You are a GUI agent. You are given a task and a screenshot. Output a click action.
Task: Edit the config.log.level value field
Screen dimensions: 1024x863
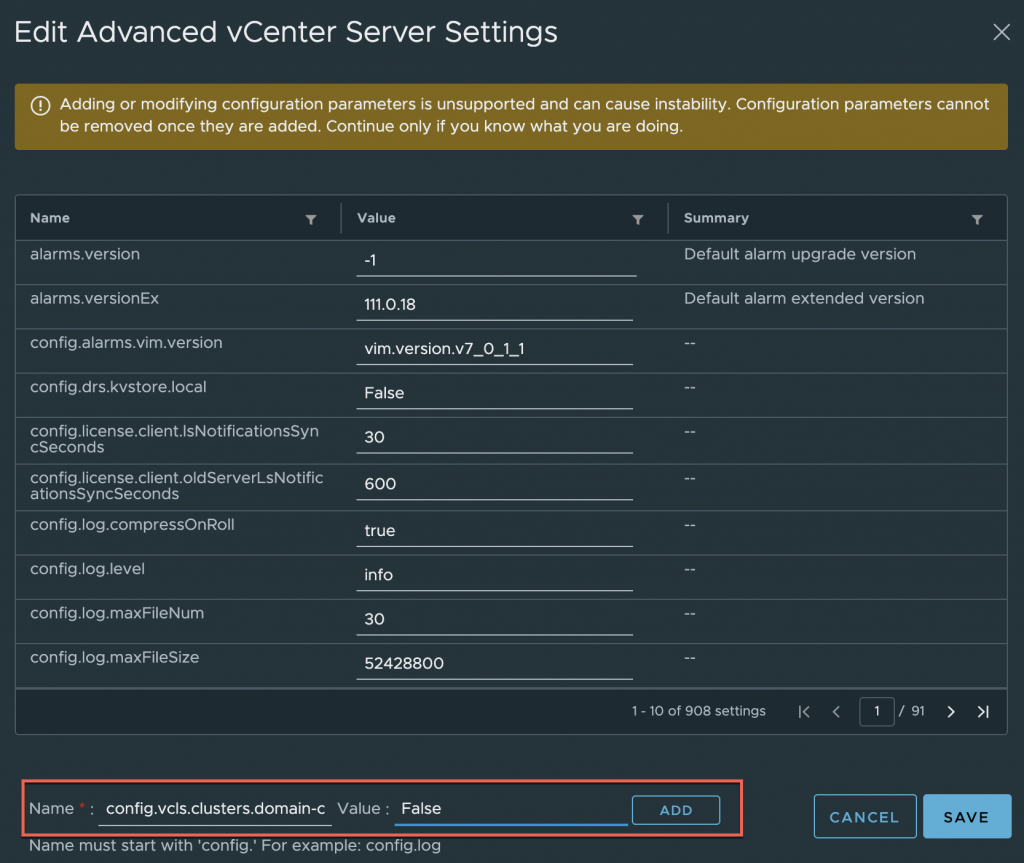coord(495,575)
